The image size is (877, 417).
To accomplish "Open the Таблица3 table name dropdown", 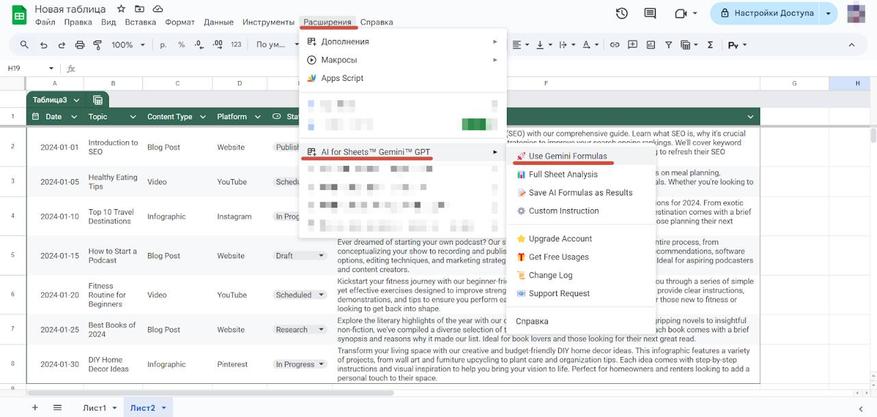I will 77,100.
